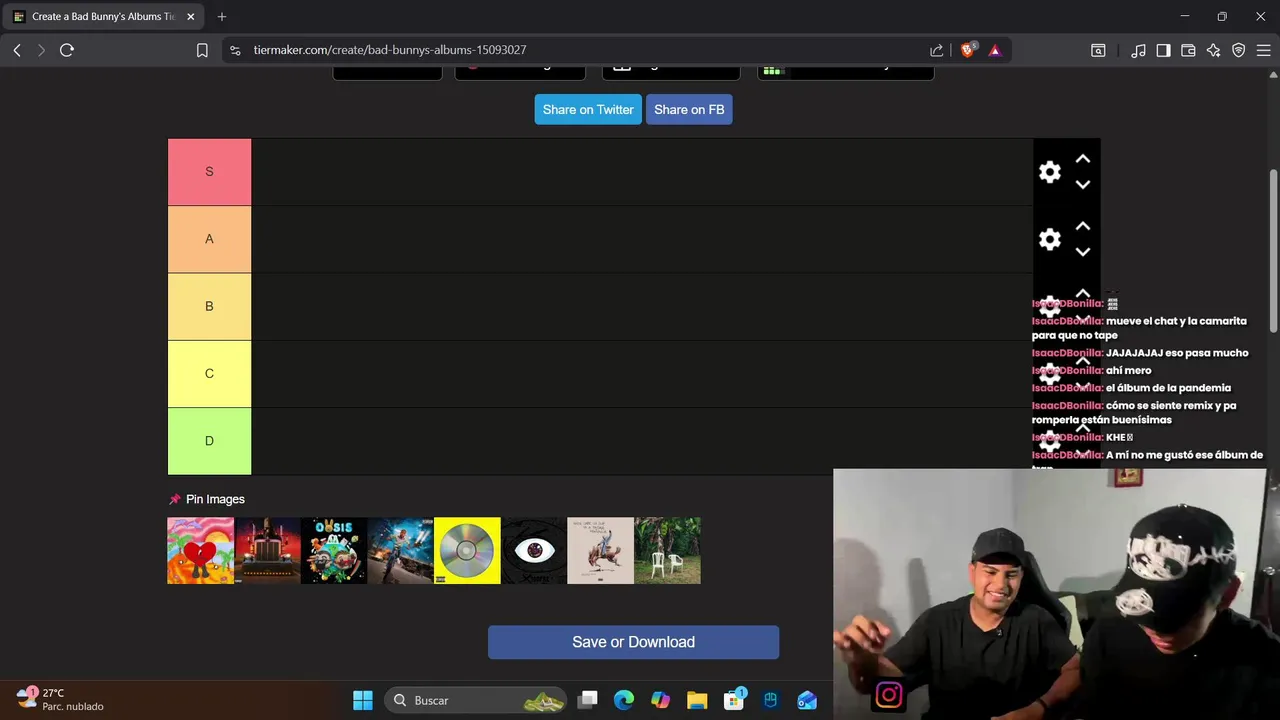Open settings gear for S tier row
This screenshot has width=1280, height=720.
1049,172
